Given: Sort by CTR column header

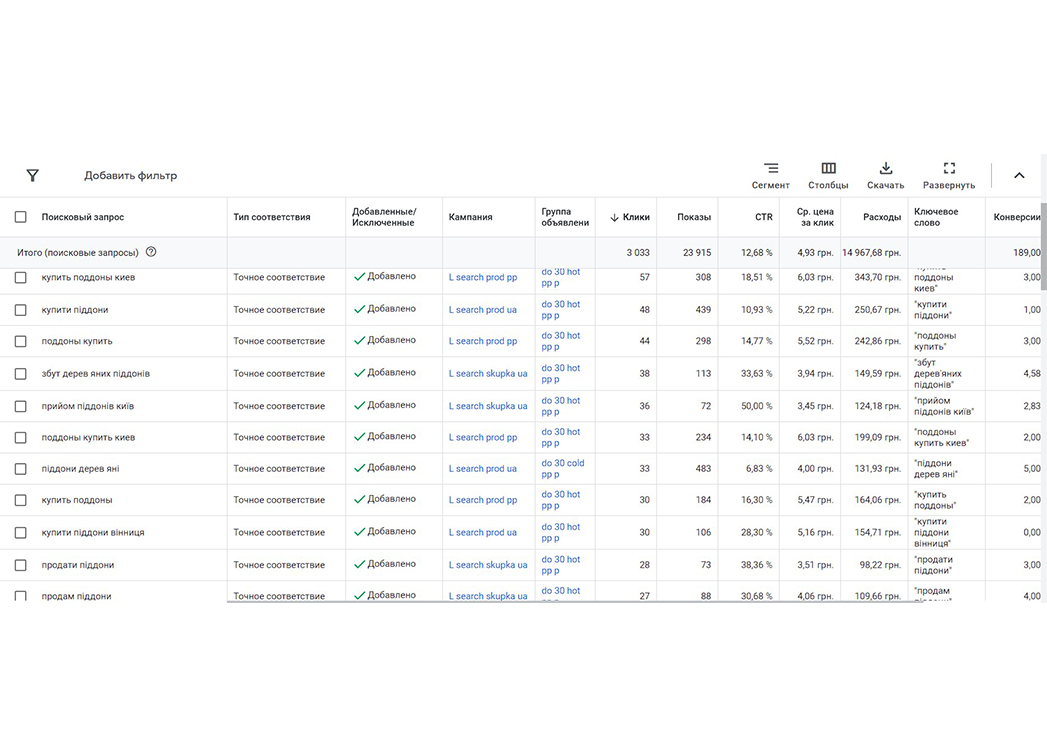Looking at the screenshot, I should (763, 217).
